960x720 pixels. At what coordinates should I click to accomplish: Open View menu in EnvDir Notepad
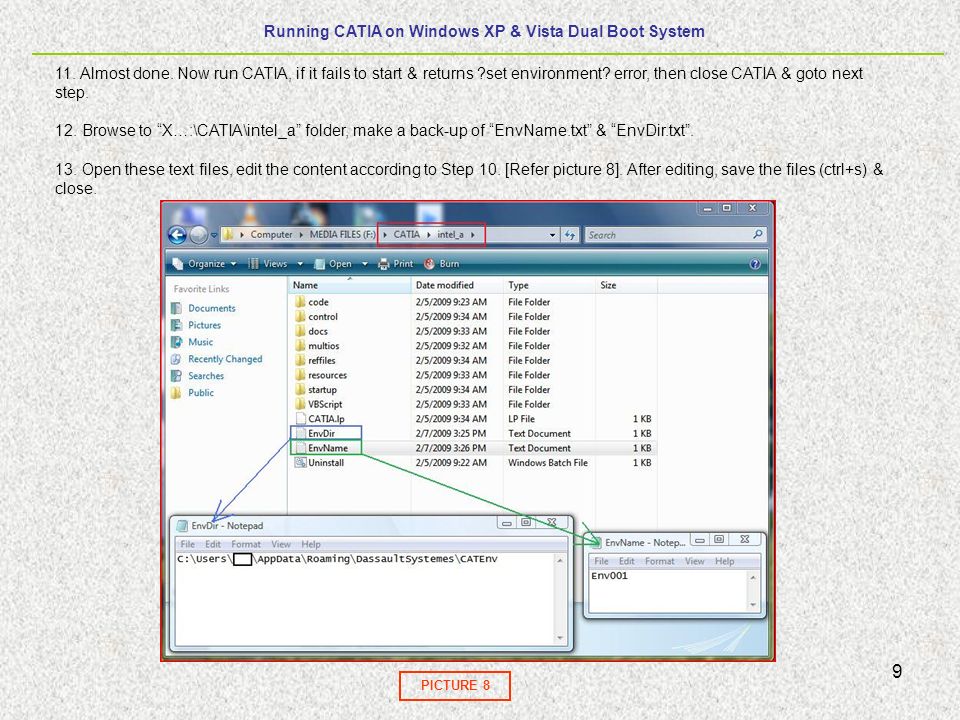pyautogui.click(x=281, y=544)
